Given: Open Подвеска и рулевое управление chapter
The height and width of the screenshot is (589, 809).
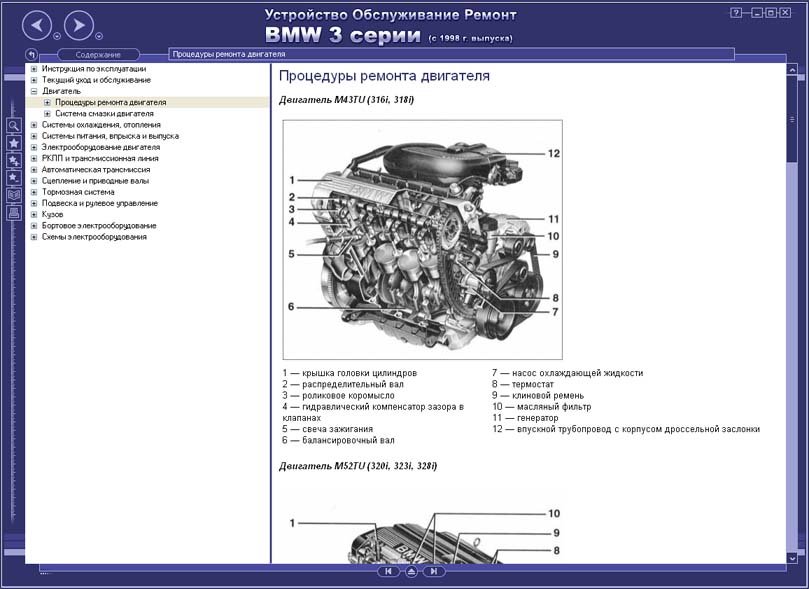Looking at the screenshot, I should 100,203.
